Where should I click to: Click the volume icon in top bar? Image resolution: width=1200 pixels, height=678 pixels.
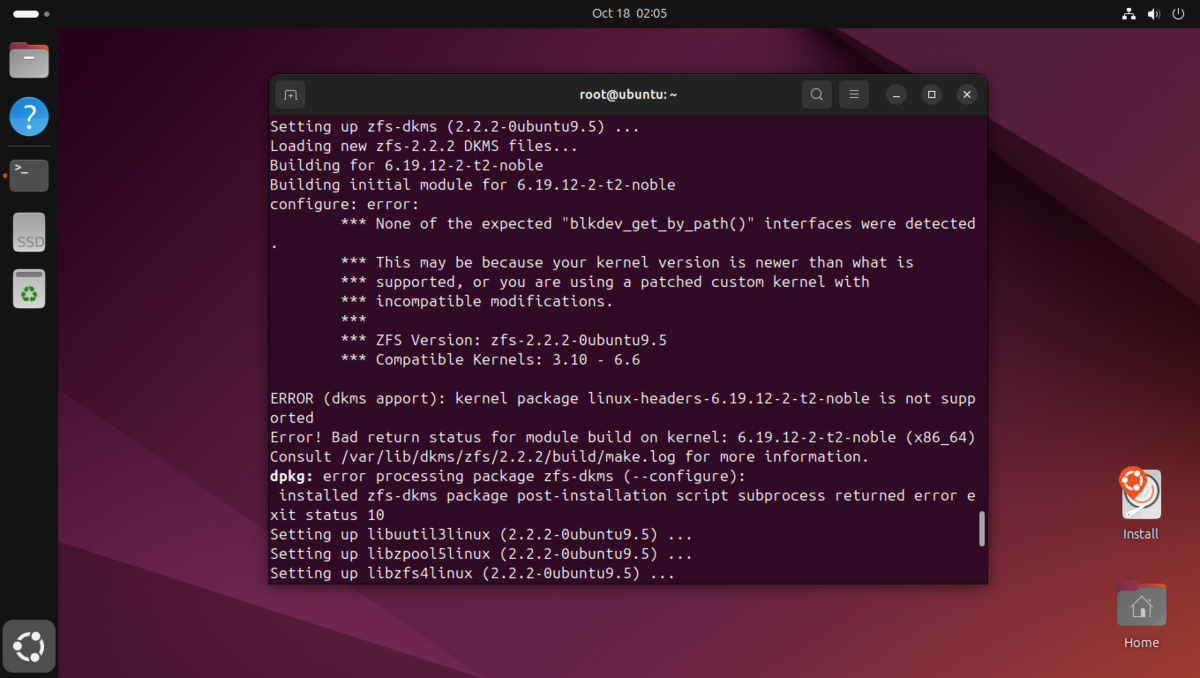click(x=1153, y=14)
